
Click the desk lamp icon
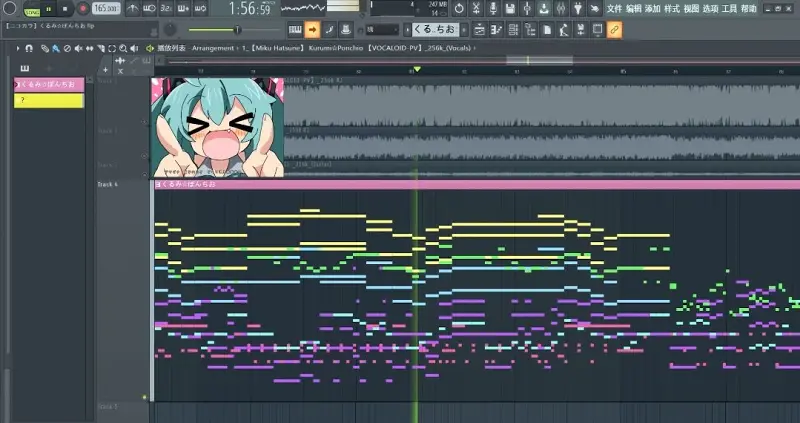[564, 30]
